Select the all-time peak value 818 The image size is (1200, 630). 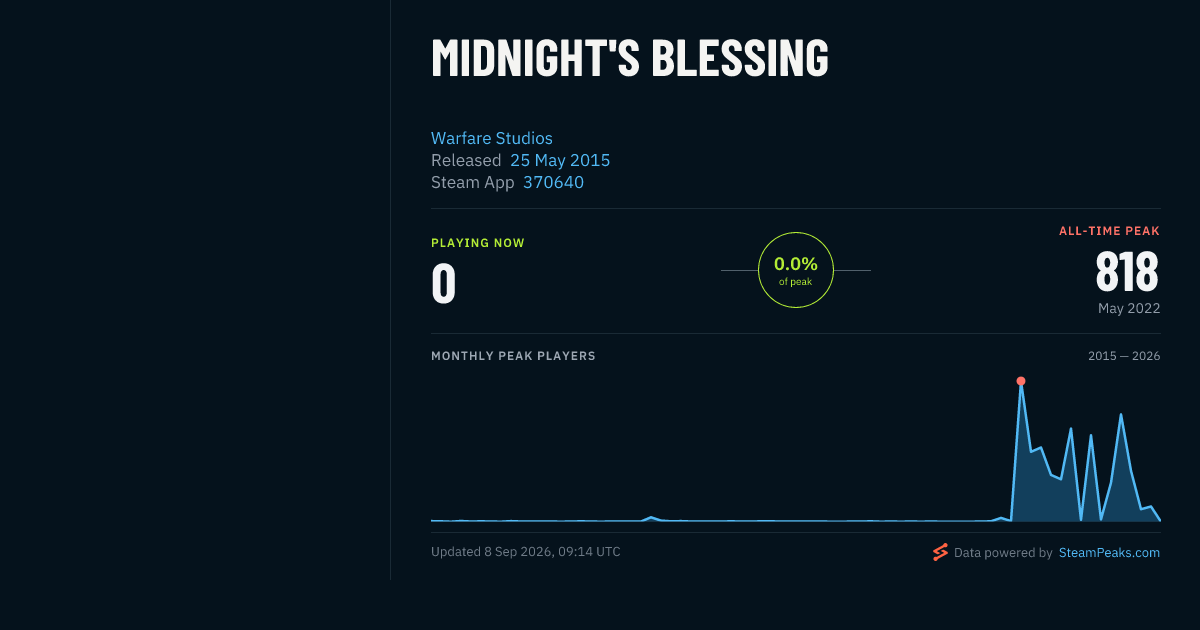pos(1127,270)
